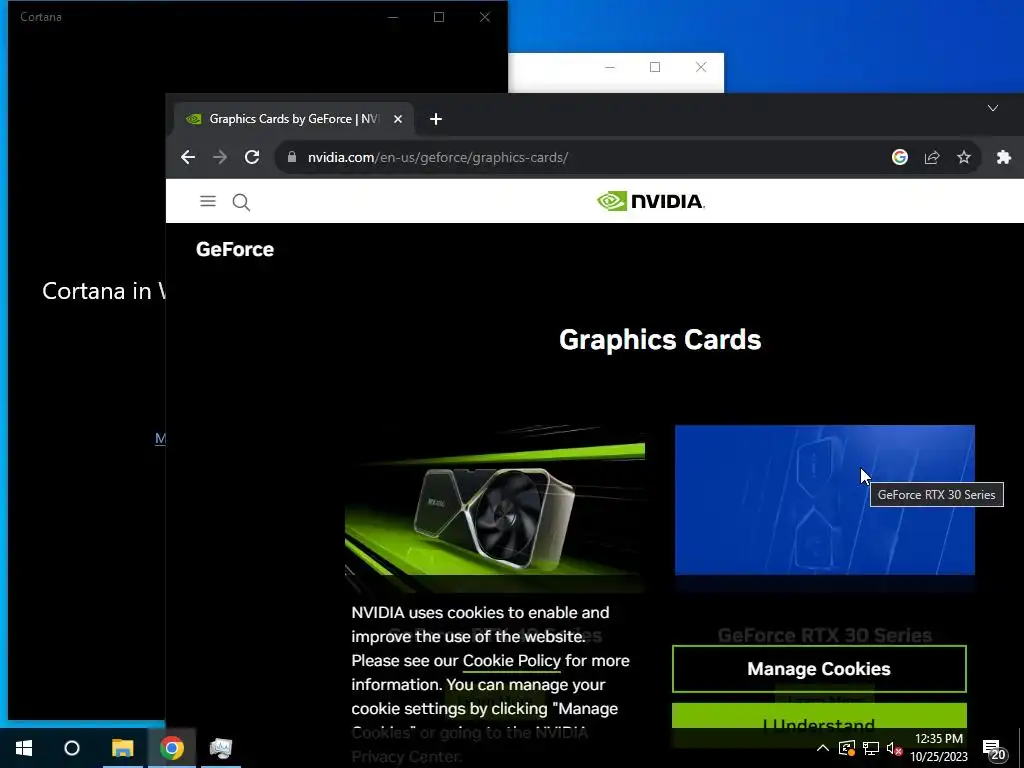Open the Windows Start menu
The height and width of the screenshot is (768, 1024).
(24, 748)
